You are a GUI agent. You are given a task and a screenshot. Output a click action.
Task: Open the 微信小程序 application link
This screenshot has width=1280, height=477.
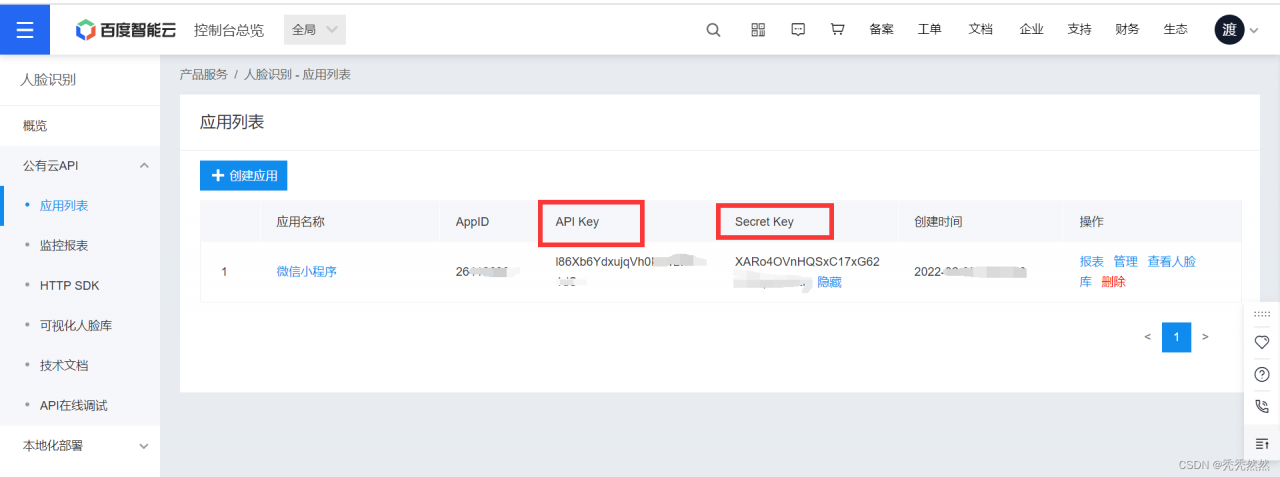(306, 271)
